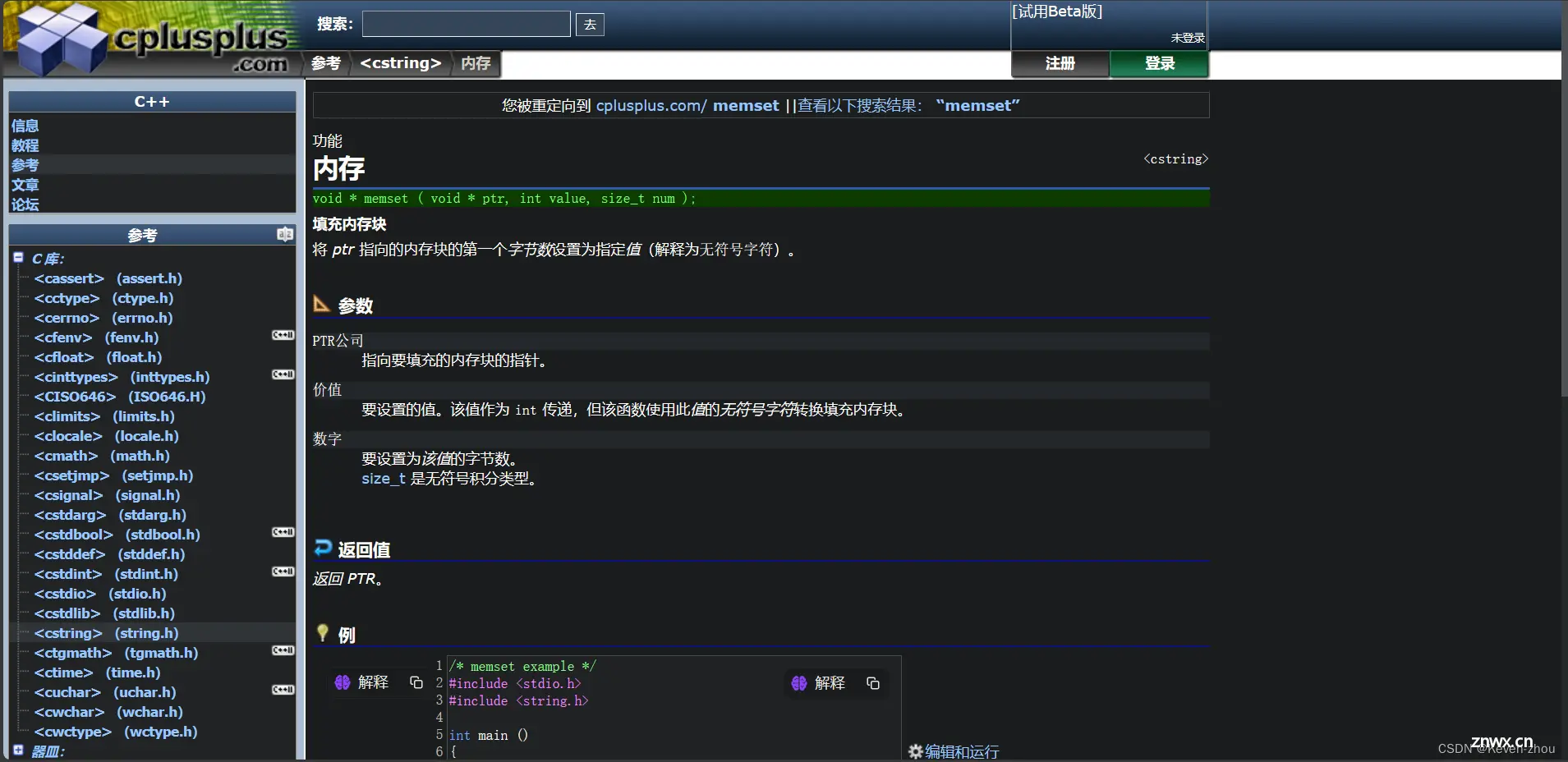Open <cassert> (assert.h) reference
1568x762 pixels.
point(108,278)
